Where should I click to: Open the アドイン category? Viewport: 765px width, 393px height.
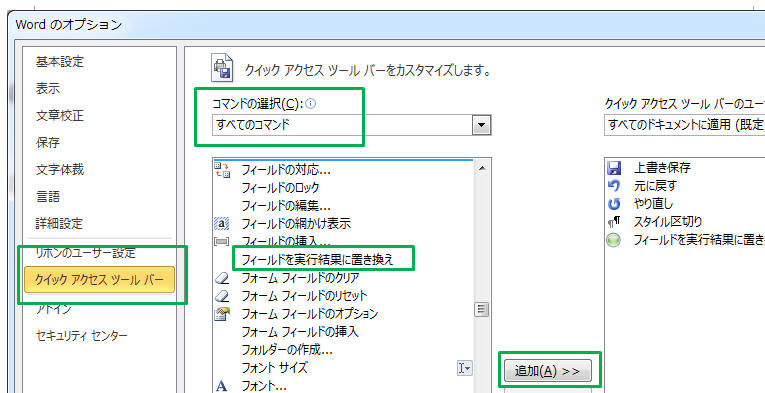pyautogui.click(x=53, y=309)
